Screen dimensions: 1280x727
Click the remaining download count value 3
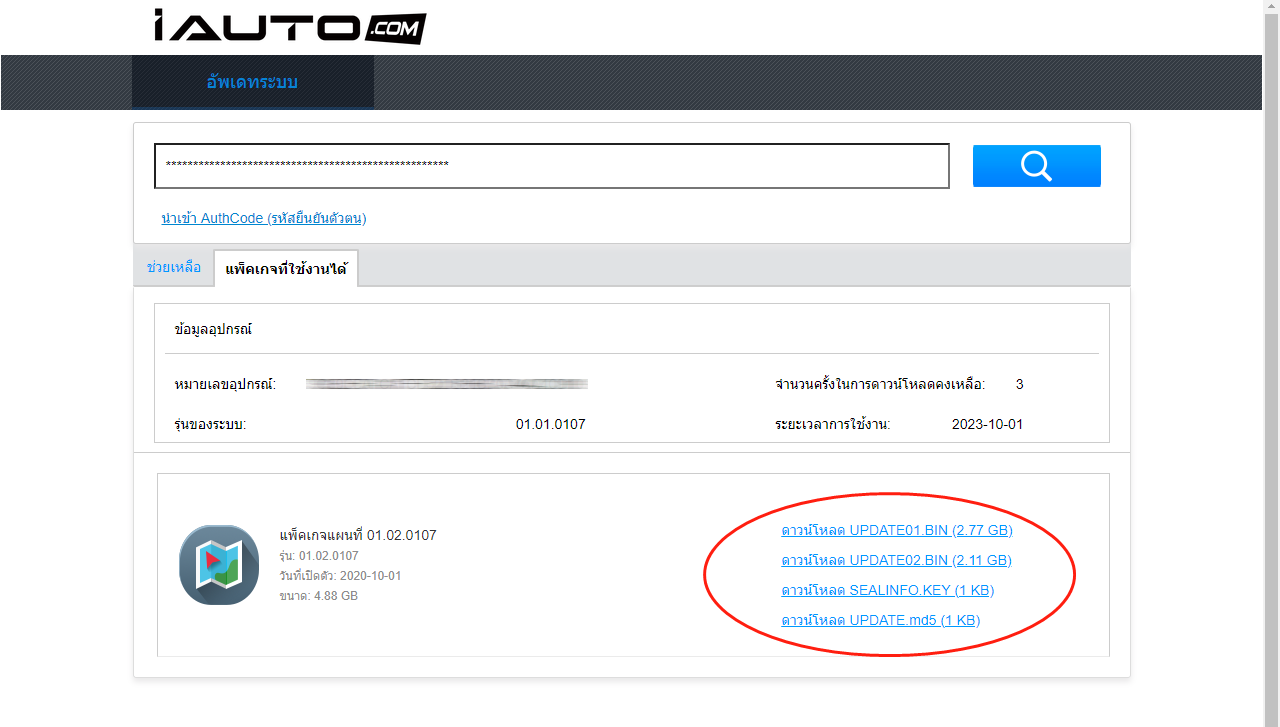[1019, 384]
